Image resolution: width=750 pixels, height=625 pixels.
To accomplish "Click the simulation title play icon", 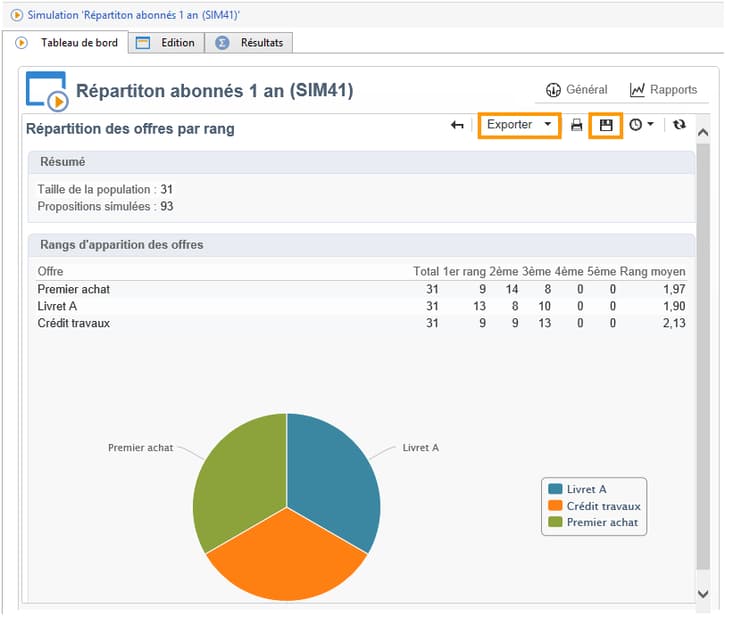I will click(17, 15).
